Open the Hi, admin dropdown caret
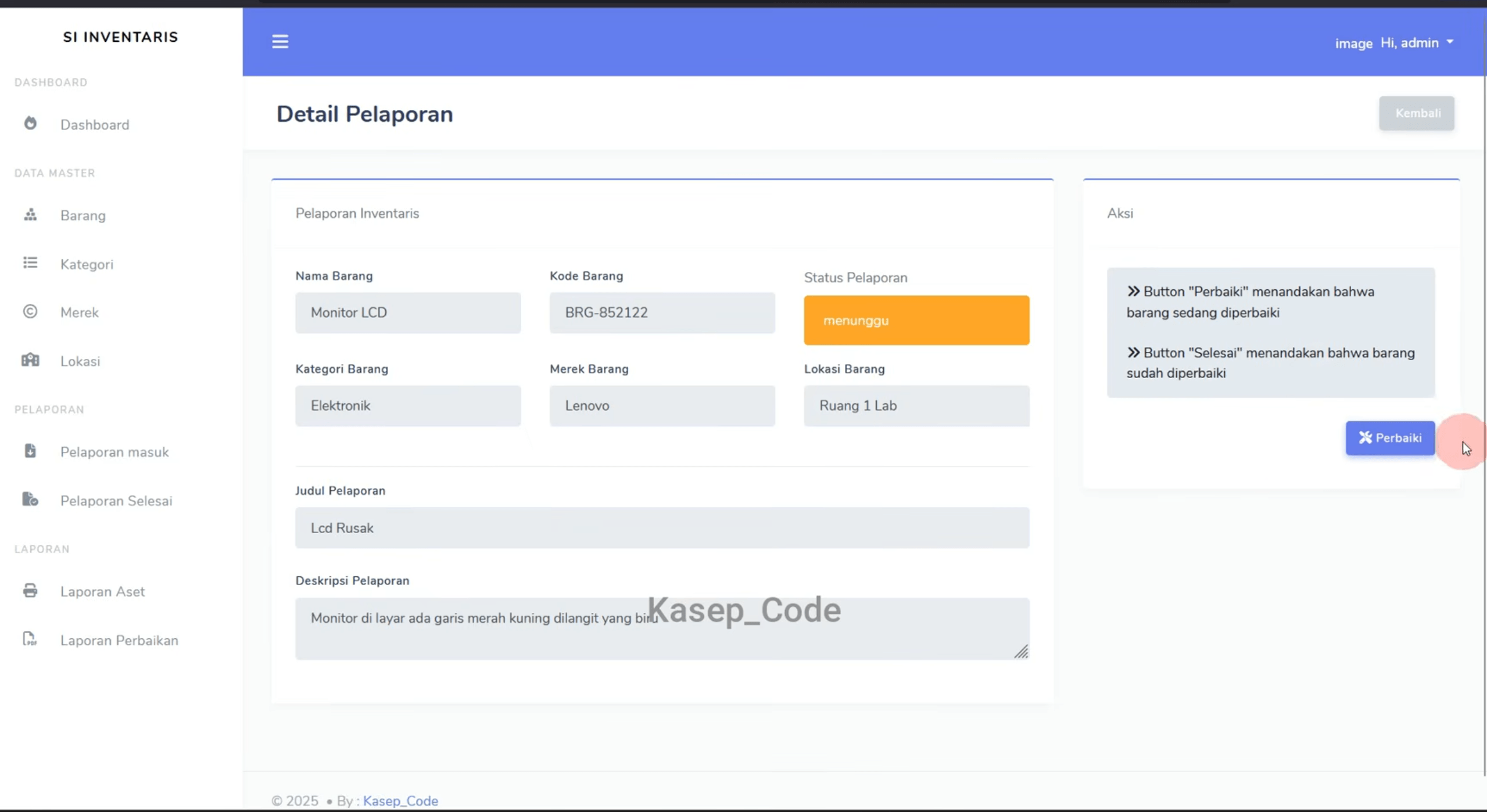 point(1450,42)
